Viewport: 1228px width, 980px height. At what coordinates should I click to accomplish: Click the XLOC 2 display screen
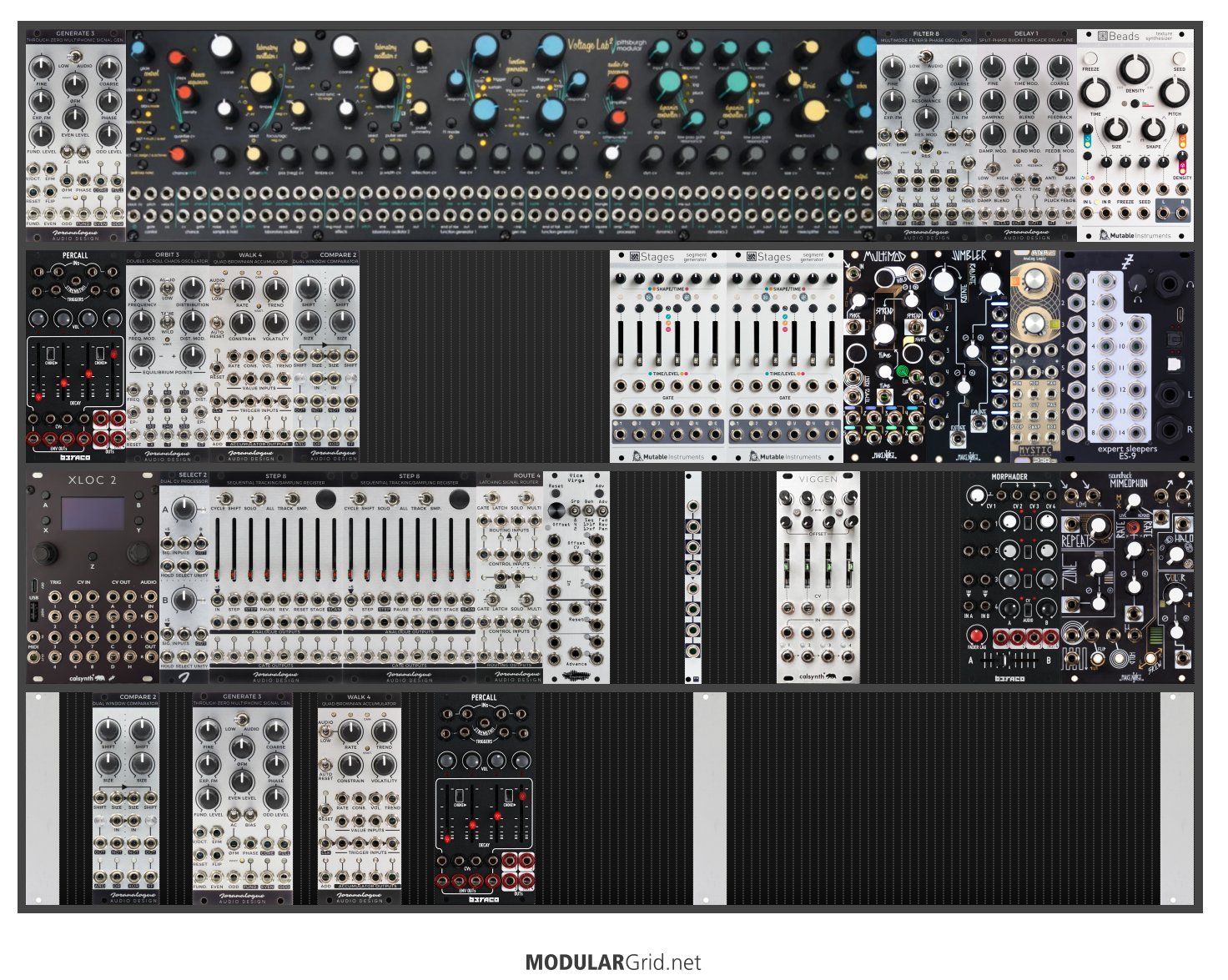[93, 514]
